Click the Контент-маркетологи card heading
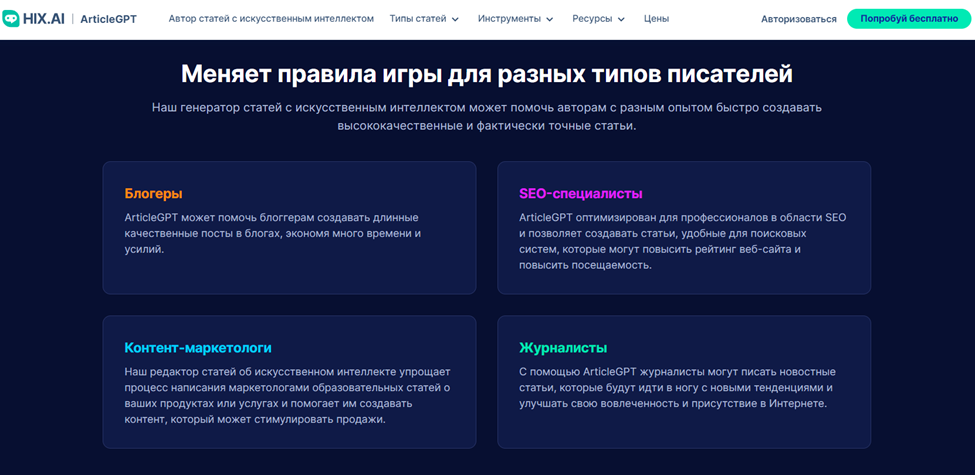This screenshot has width=975, height=475. point(198,348)
